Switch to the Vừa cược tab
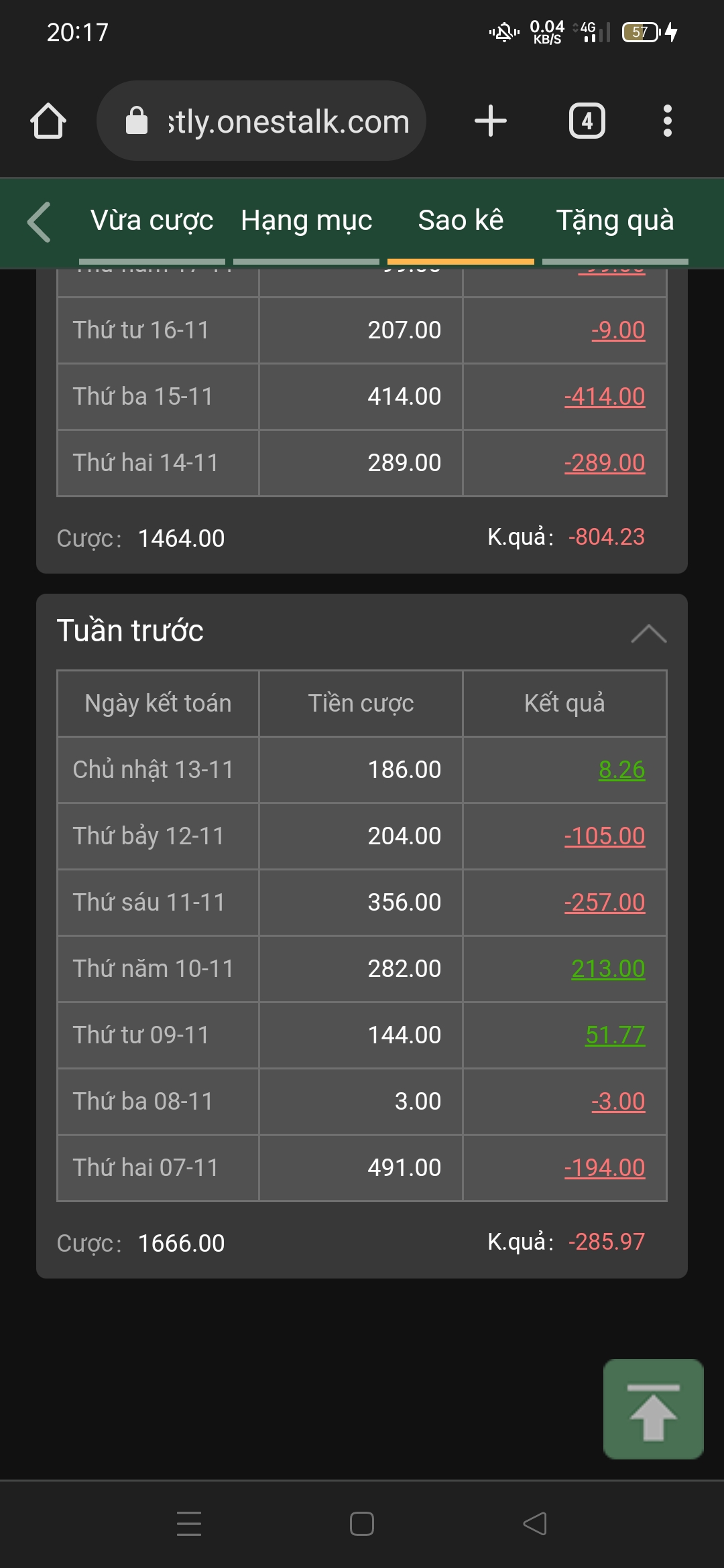This screenshot has width=724, height=1568. [152, 221]
